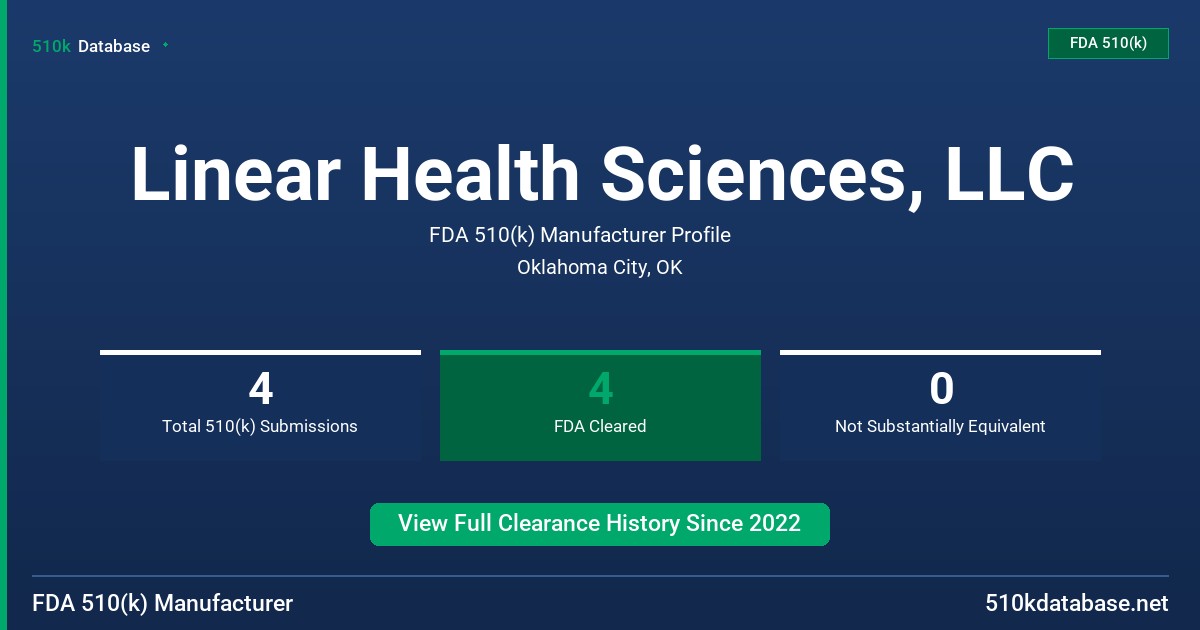The image size is (1200, 630).
Task: Click the Oklahoma City, OK location text
Action: pyautogui.click(x=600, y=268)
